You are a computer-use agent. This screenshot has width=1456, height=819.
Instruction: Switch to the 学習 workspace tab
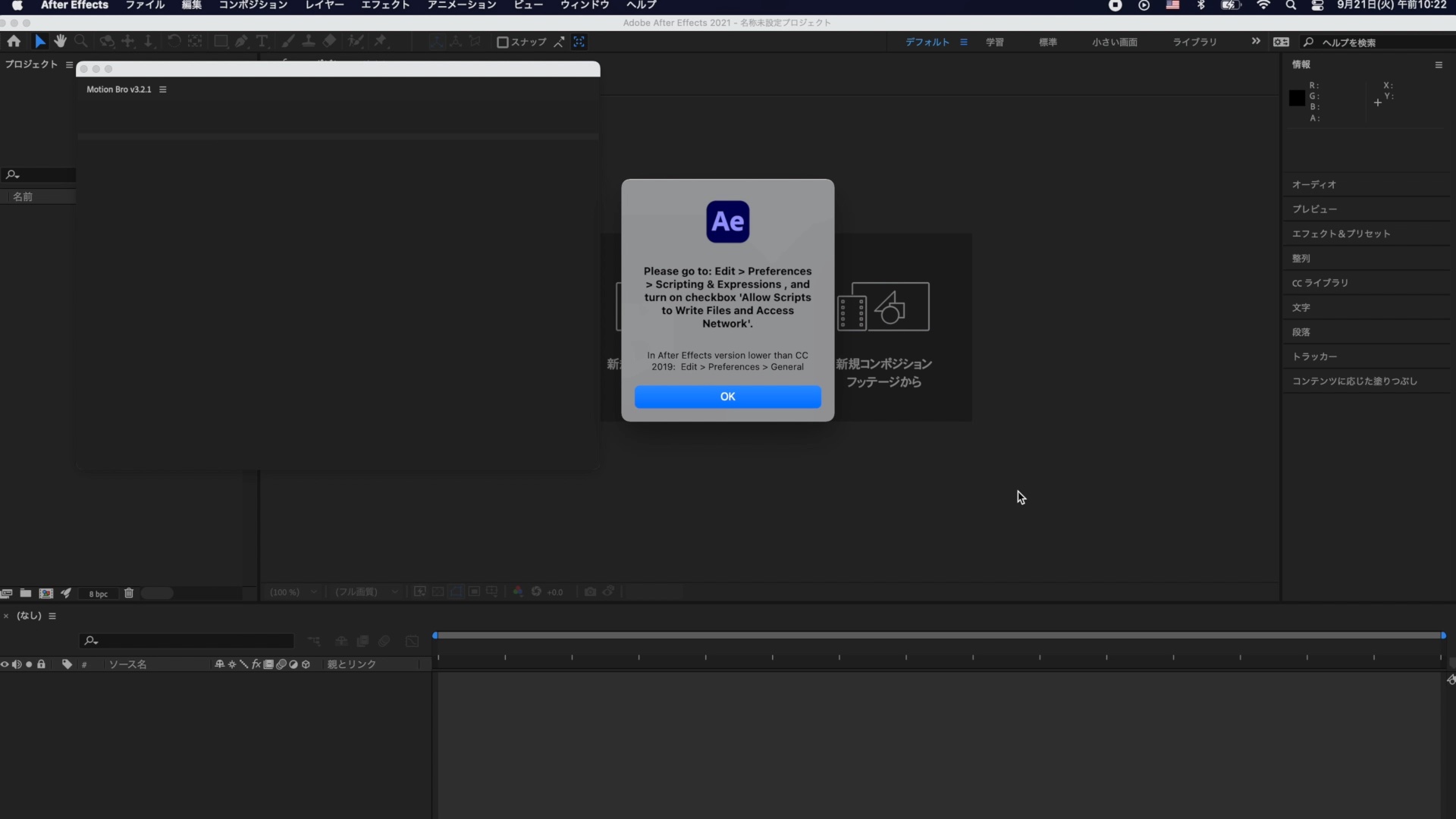coord(994,42)
